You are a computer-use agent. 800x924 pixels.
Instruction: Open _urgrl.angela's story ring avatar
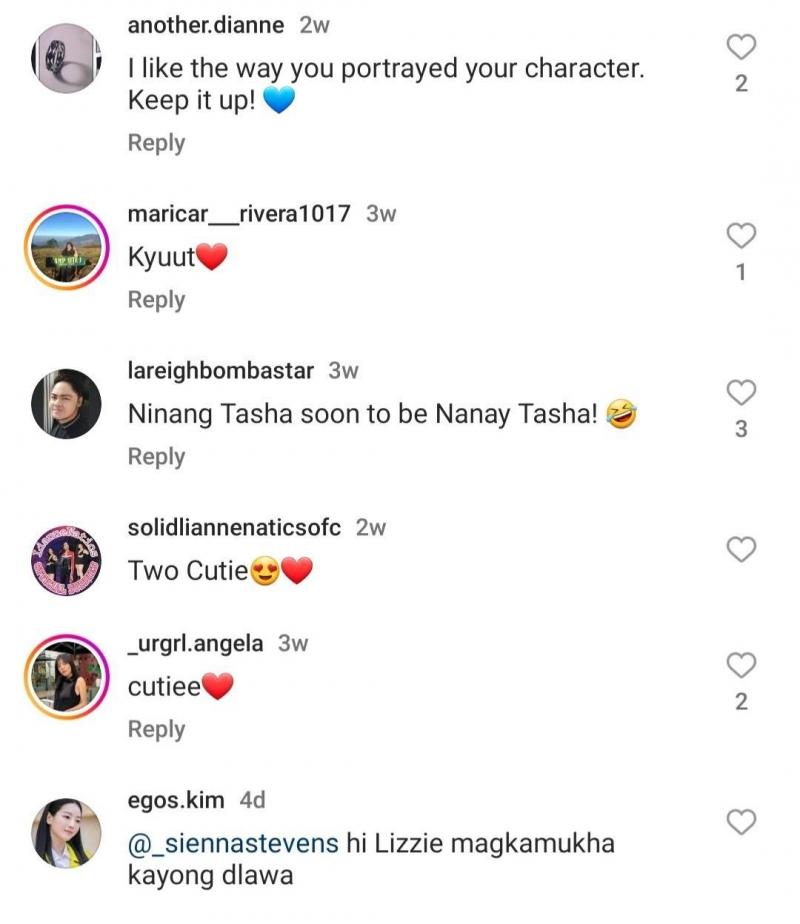66,676
